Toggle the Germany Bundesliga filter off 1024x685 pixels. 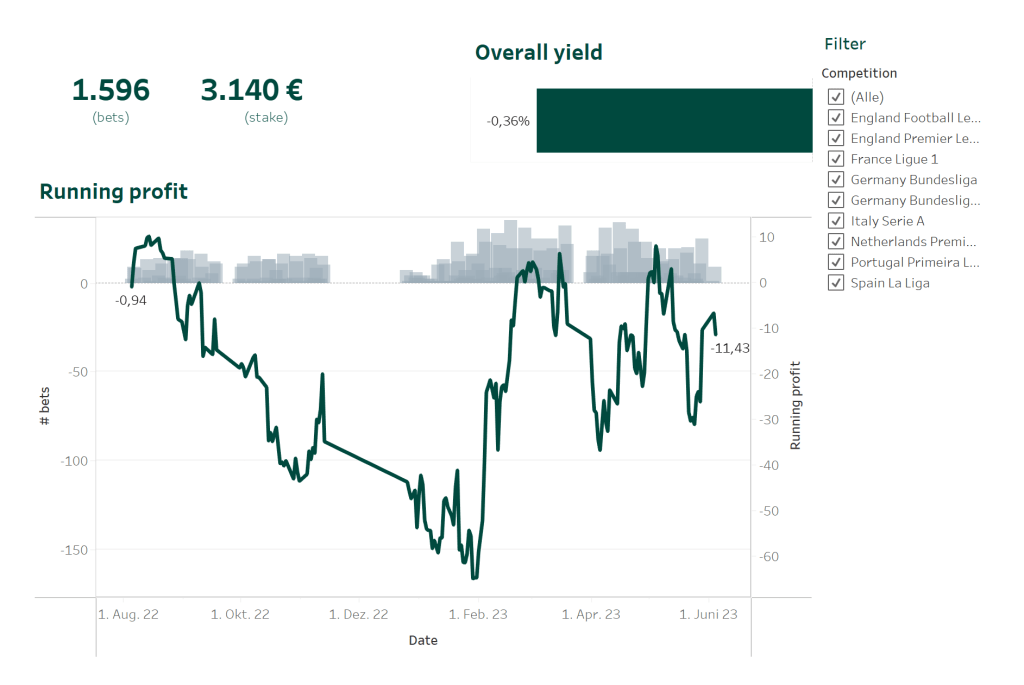pyautogui.click(x=836, y=179)
